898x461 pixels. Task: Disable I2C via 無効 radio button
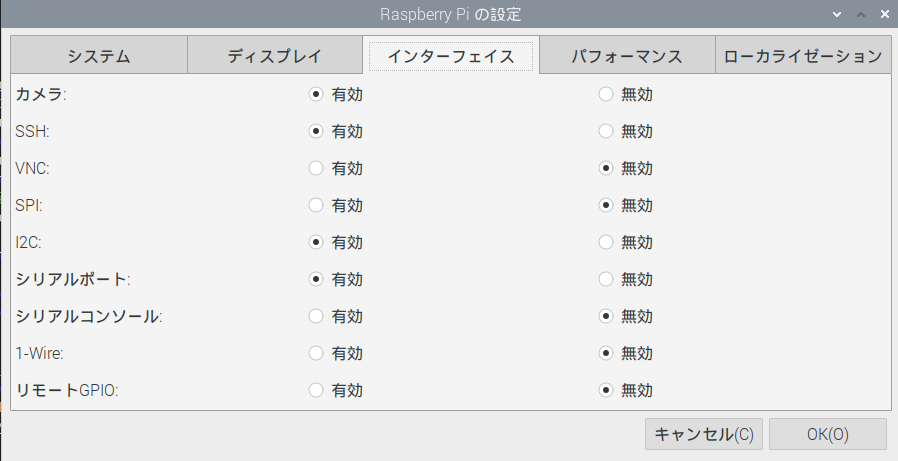point(606,242)
